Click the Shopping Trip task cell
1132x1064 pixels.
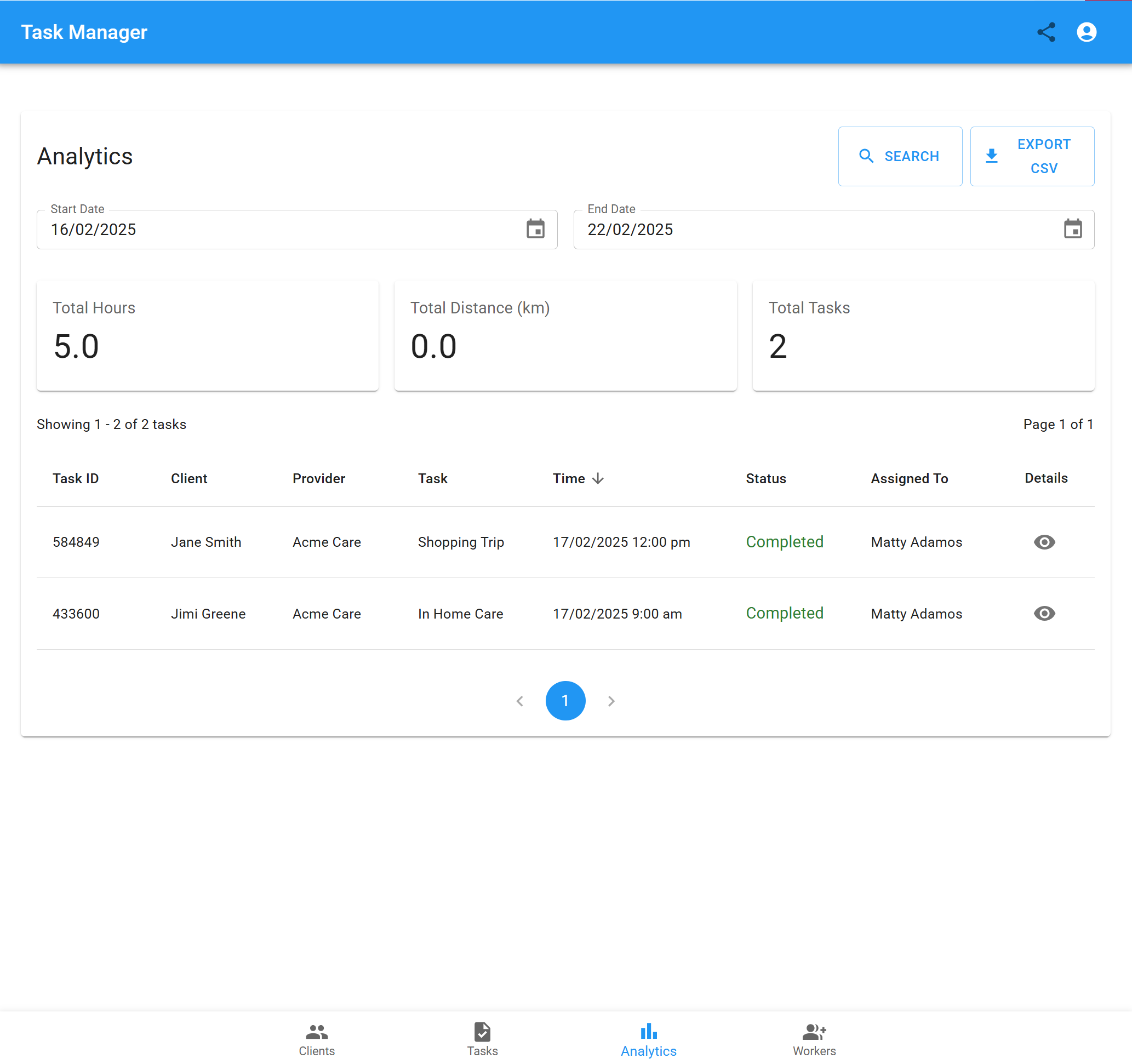coord(461,542)
